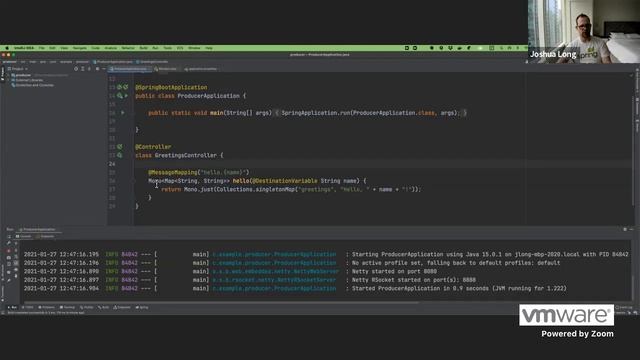Open the Window menu
This screenshot has height=360, width=640.
[194, 48]
